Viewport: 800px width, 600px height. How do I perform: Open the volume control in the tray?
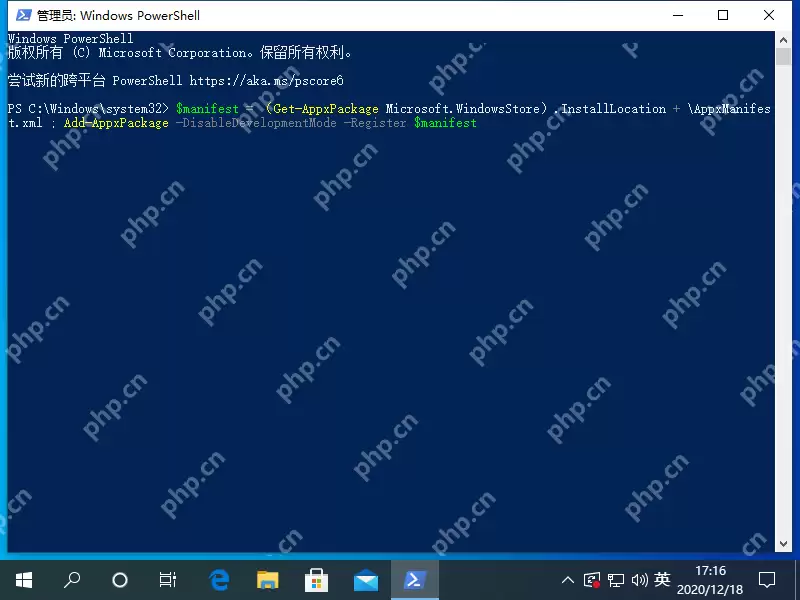(x=640, y=579)
